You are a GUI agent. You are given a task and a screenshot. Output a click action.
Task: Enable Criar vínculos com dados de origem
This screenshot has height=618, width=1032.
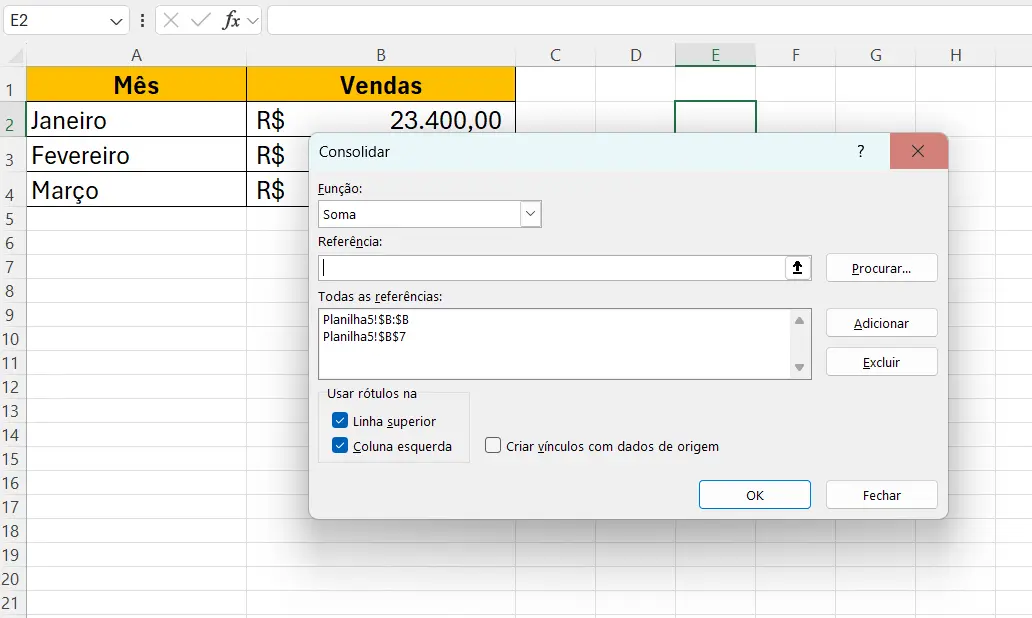tap(492, 446)
